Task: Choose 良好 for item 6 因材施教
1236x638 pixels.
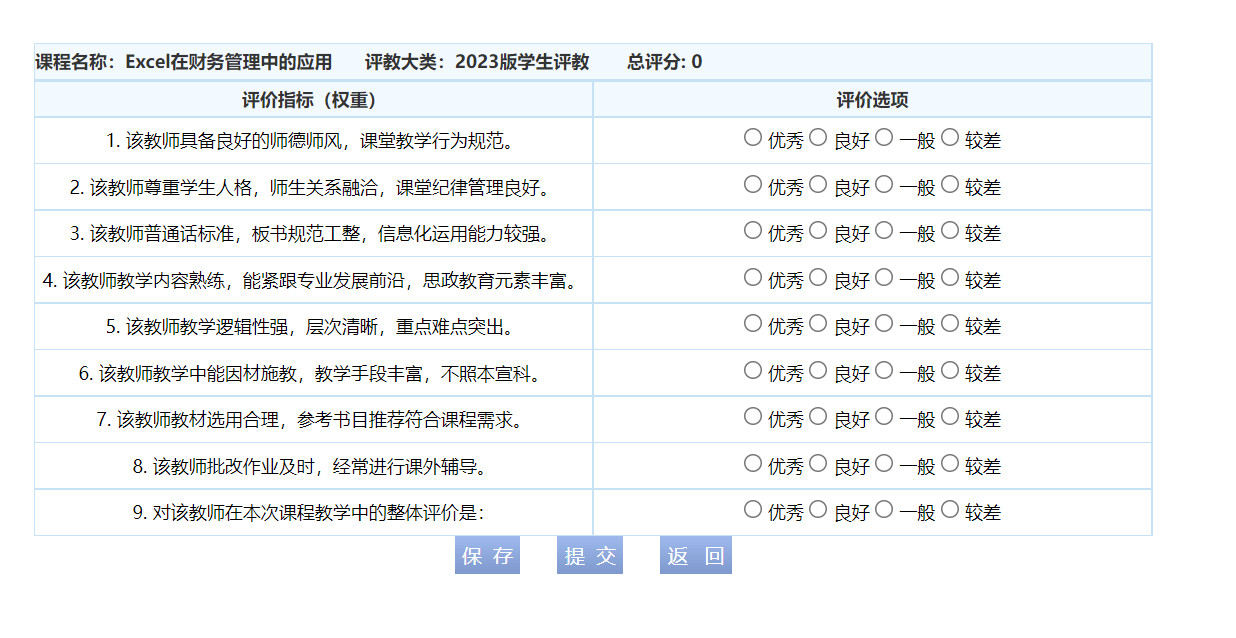Action: click(x=818, y=370)
